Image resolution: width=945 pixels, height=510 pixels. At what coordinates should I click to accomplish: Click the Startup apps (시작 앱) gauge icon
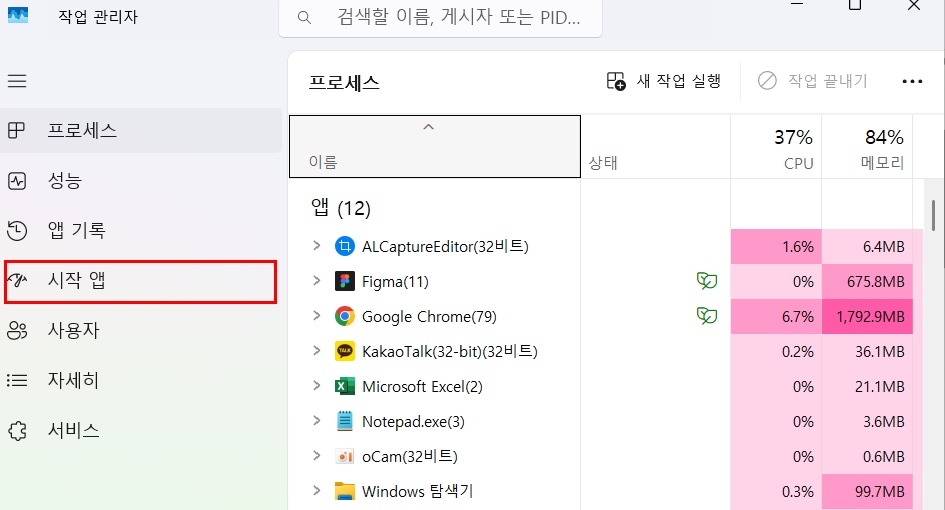click(17, 280)
